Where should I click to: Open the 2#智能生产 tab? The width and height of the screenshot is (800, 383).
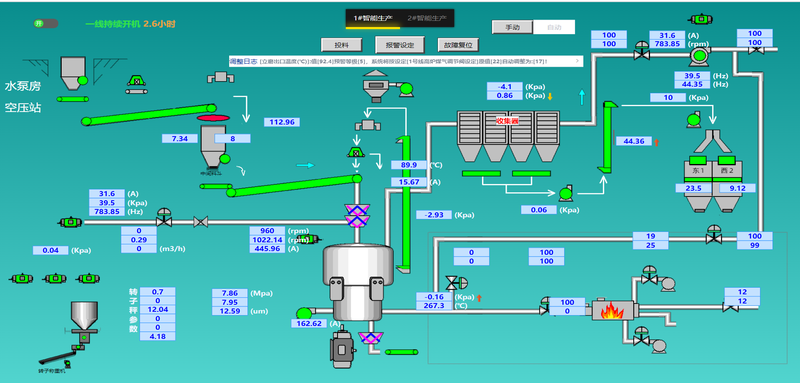tap(427, 18)
